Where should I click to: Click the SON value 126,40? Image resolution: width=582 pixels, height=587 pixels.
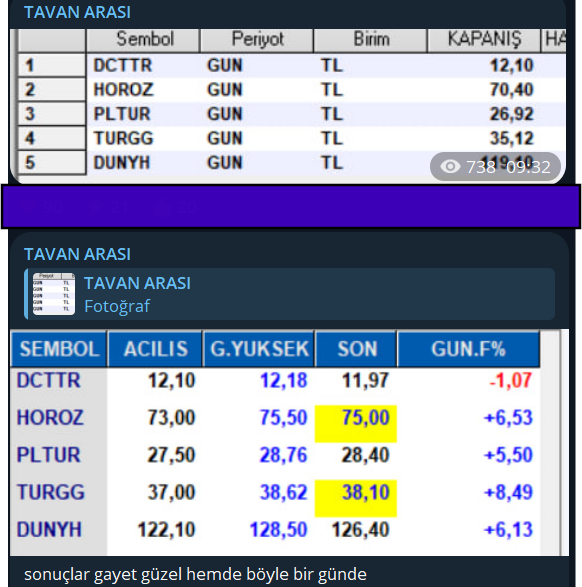coord(360,529)
